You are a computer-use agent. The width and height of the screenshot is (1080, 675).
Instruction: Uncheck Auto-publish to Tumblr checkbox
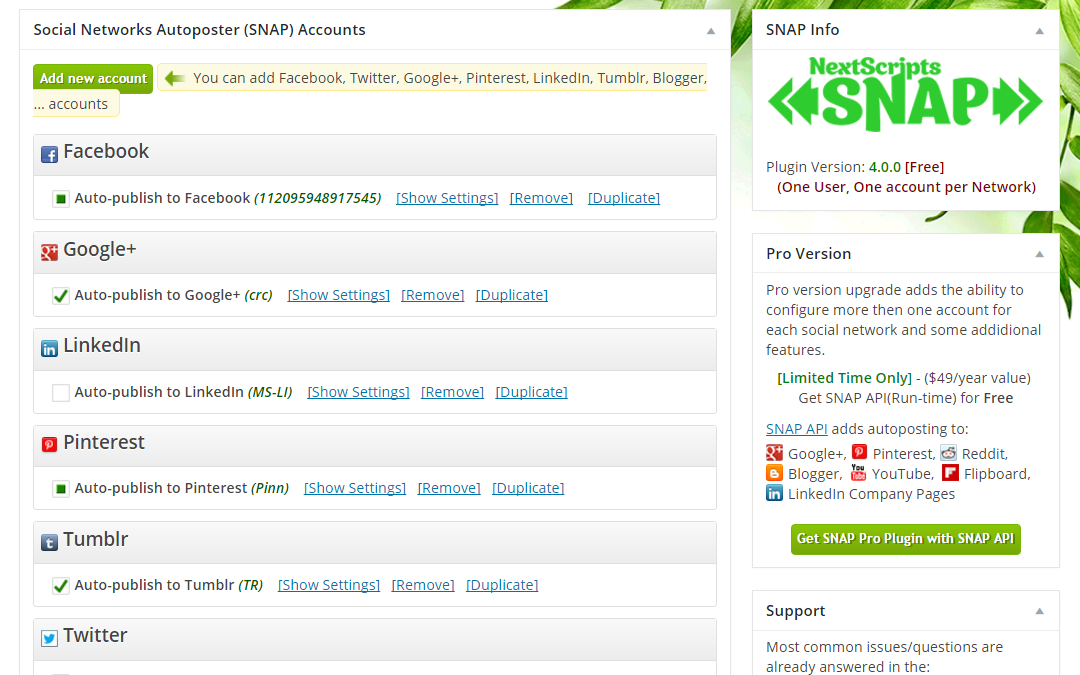click(x=61, y=586)
